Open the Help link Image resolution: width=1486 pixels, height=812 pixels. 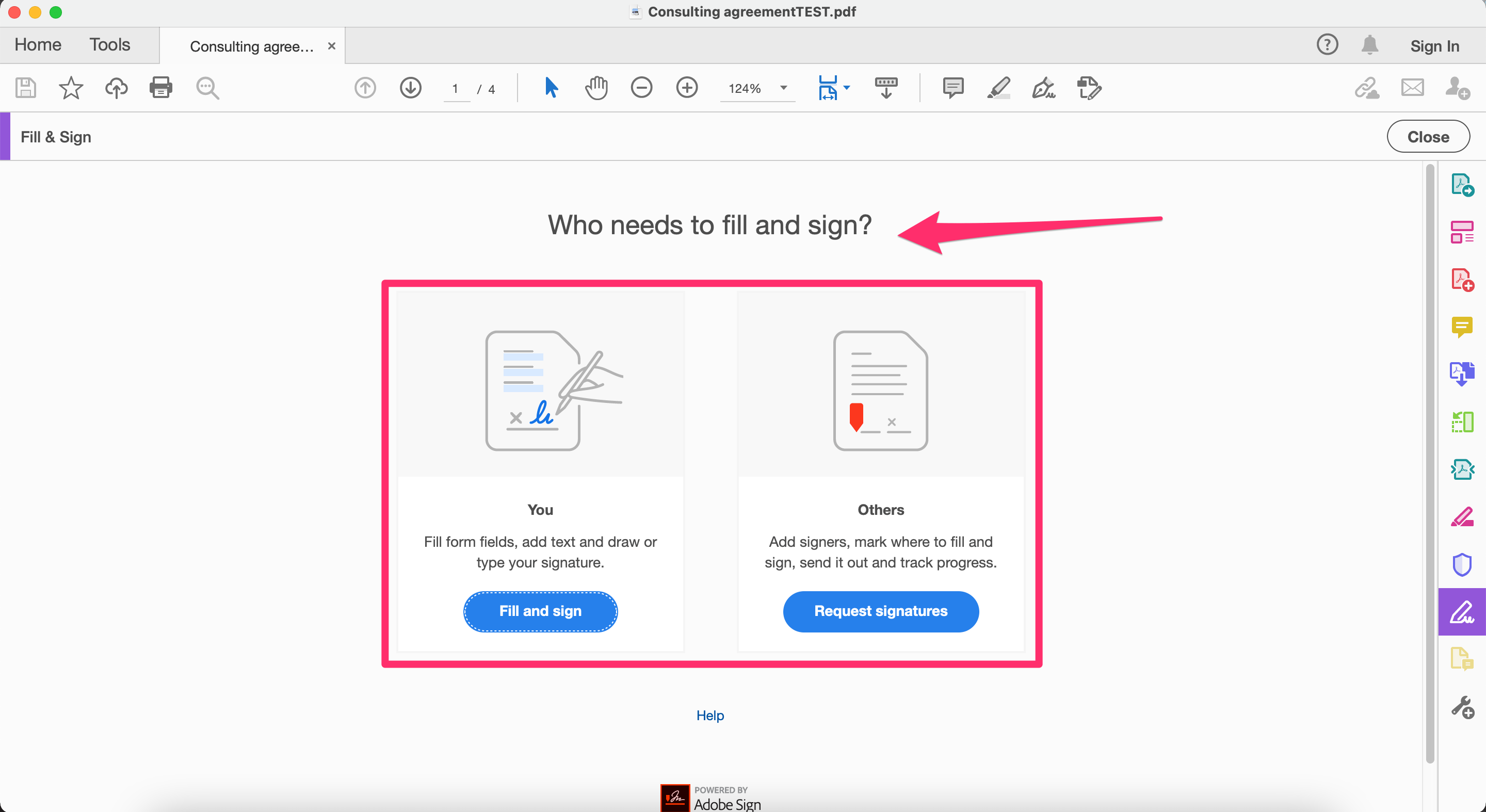click(709, 715)
